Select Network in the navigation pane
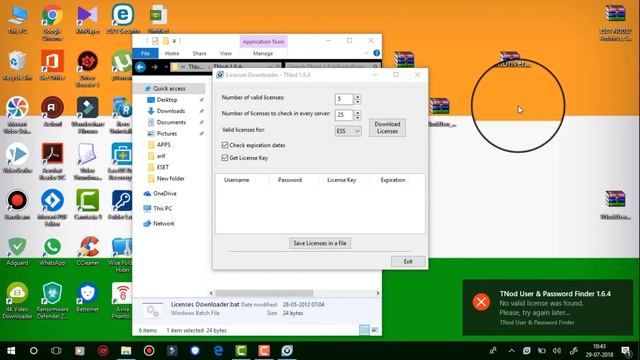 coord(164,223)
